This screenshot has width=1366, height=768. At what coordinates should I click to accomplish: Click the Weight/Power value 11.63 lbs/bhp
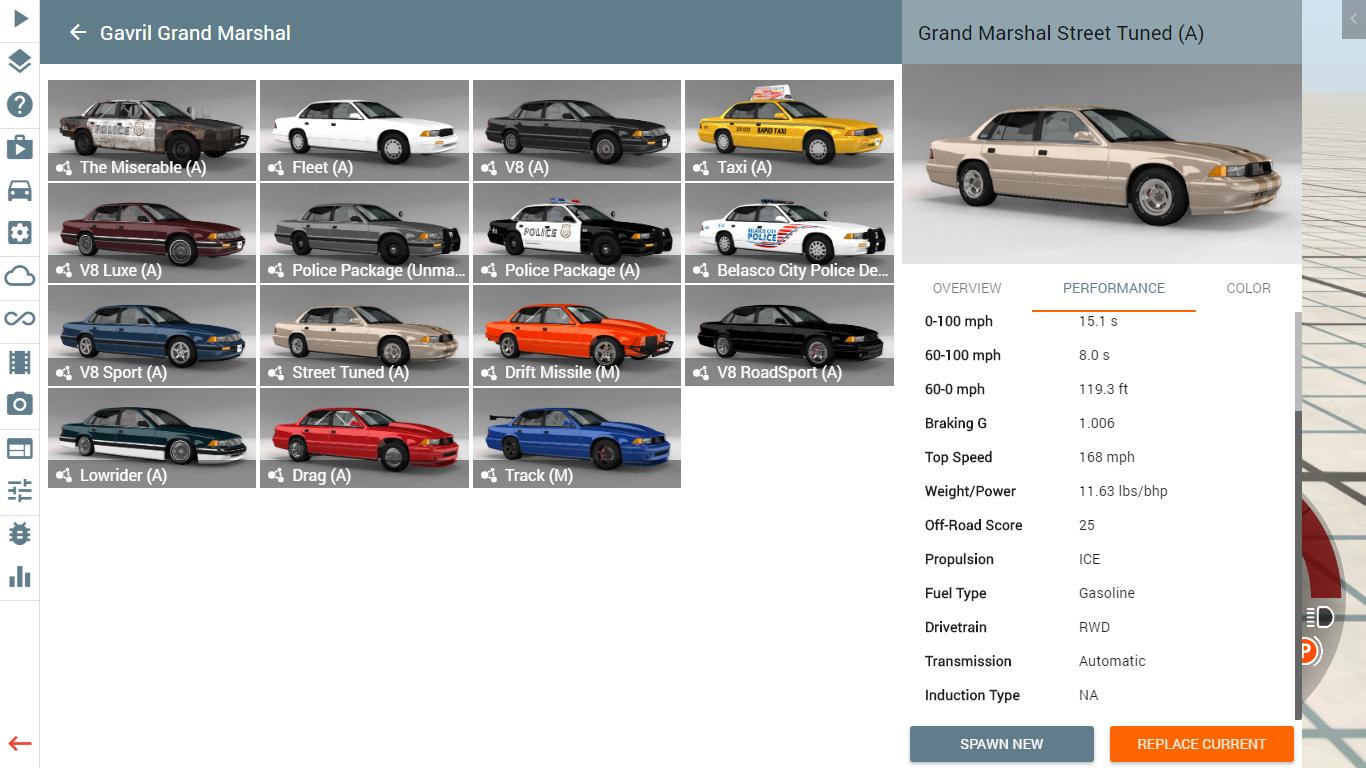click(x=1123, y=491)
